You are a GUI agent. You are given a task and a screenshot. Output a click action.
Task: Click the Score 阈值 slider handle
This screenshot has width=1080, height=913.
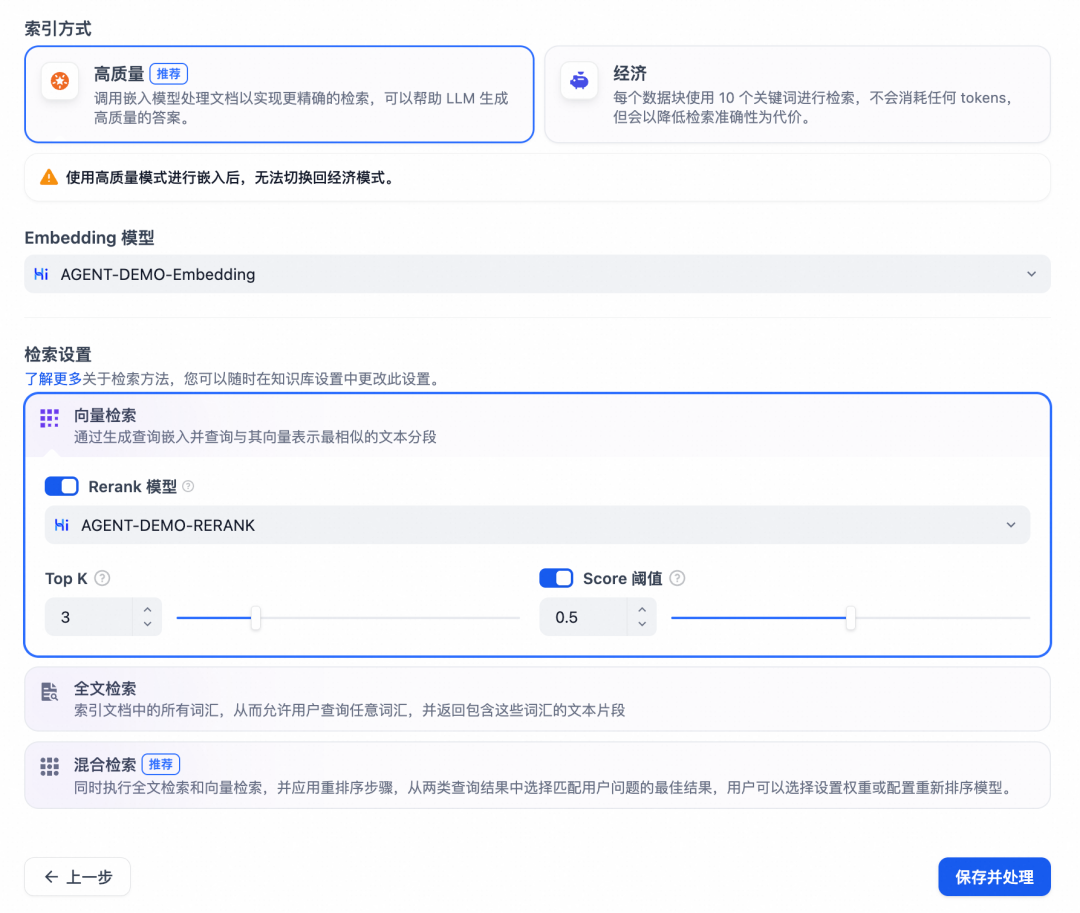coord(850,618)
